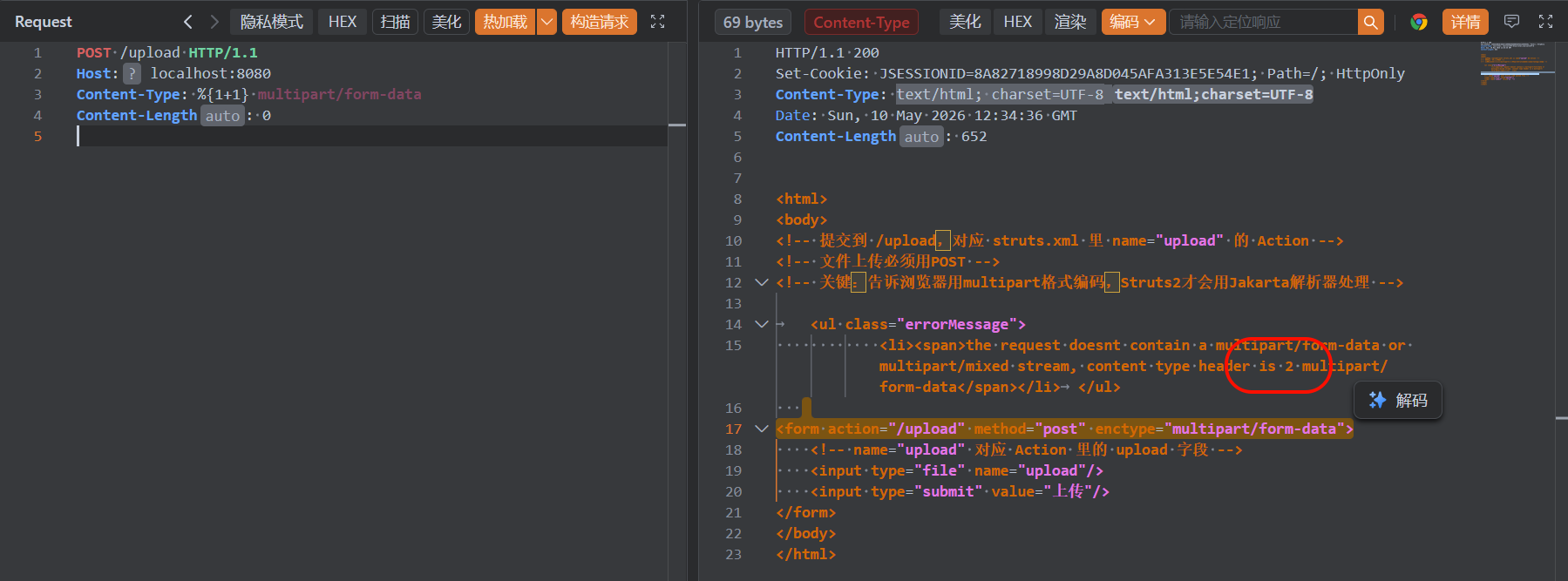Focus the 请输入定位响应 search field
The height and width of the screenshot is (581, 1568).
click(1264, 22)
